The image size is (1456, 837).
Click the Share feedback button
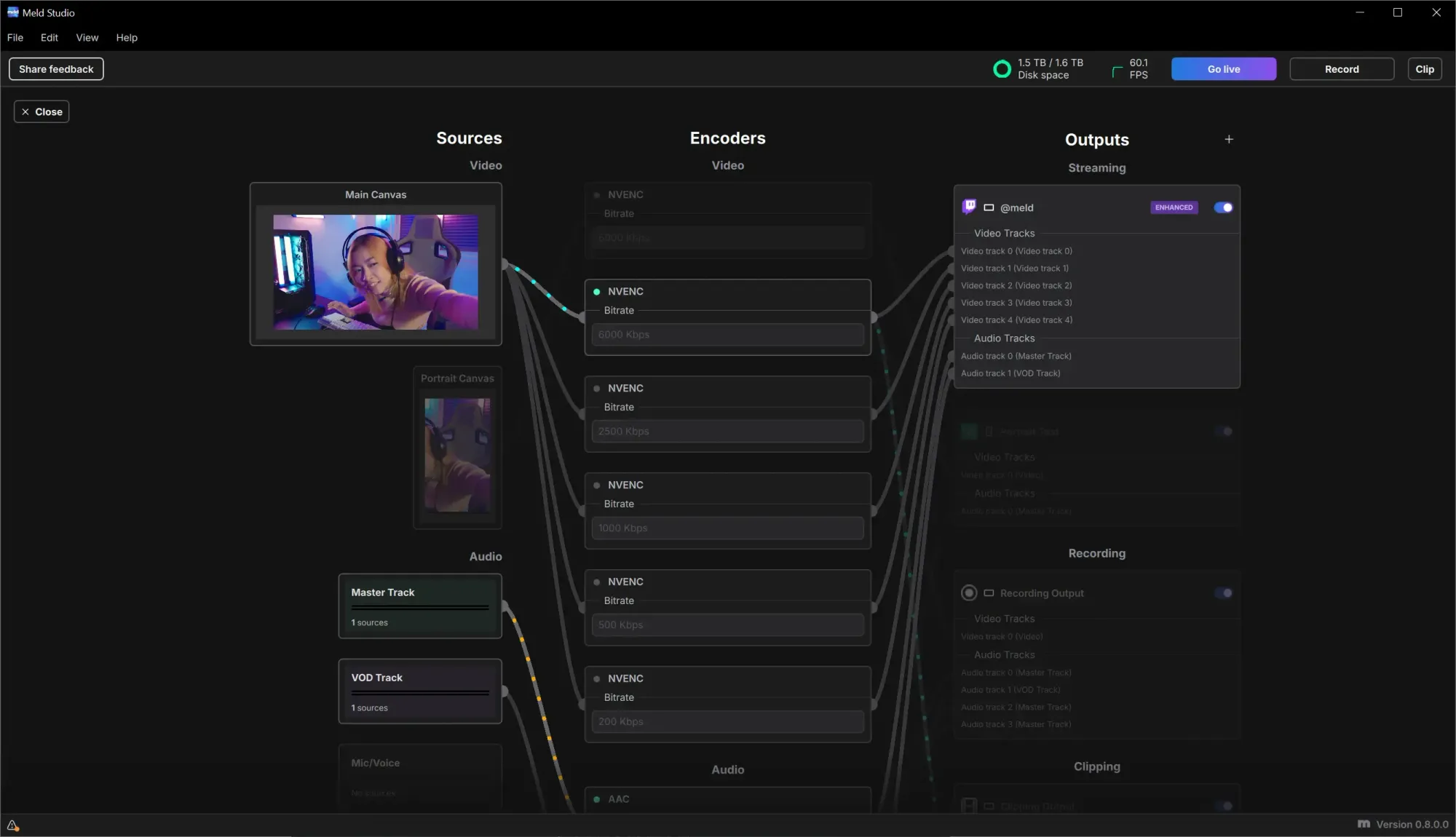click(x=56, y=69)
